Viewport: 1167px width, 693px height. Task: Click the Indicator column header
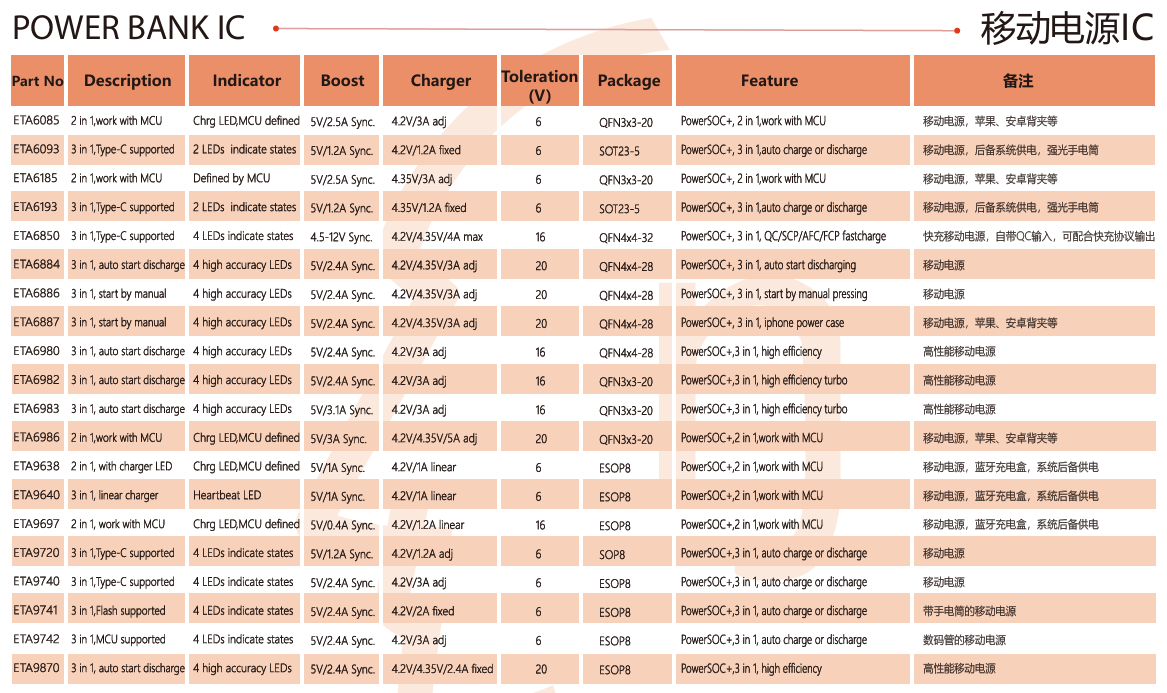pos(246,81)
